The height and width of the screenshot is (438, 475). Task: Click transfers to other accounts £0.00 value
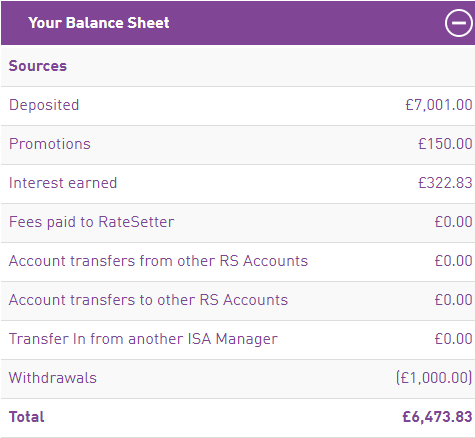click(x=453, y=300)
